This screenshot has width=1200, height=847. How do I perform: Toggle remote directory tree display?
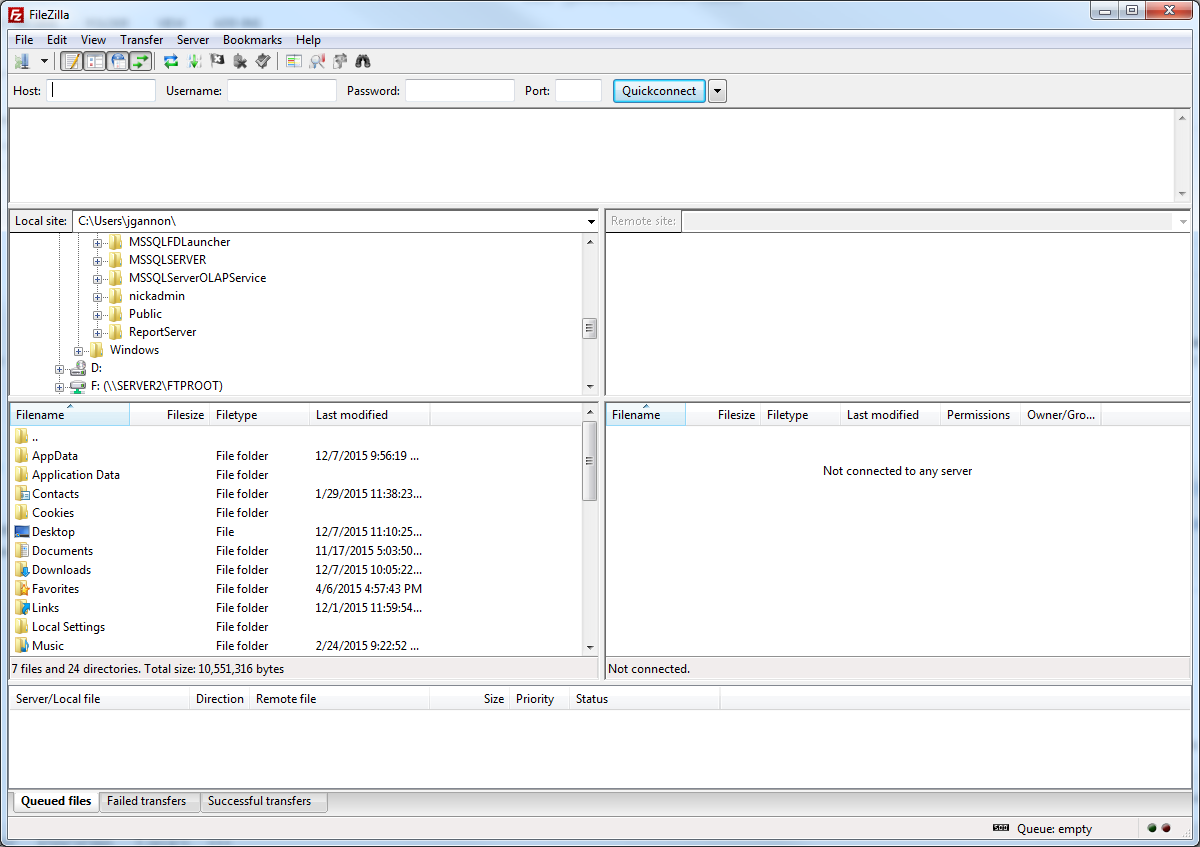pos(118,61)
